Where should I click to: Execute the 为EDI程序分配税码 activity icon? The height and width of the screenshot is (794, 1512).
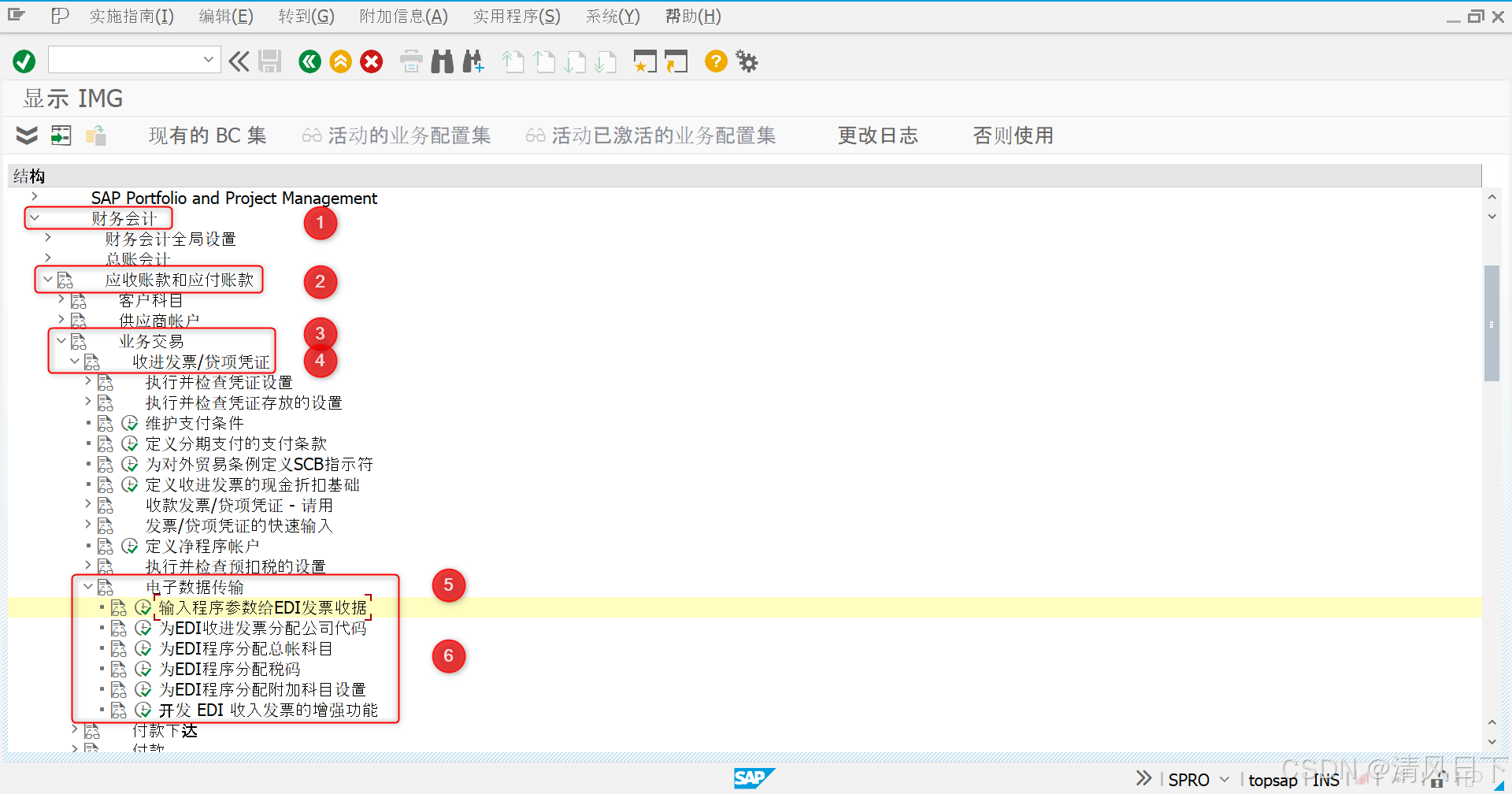click(143, 670)
